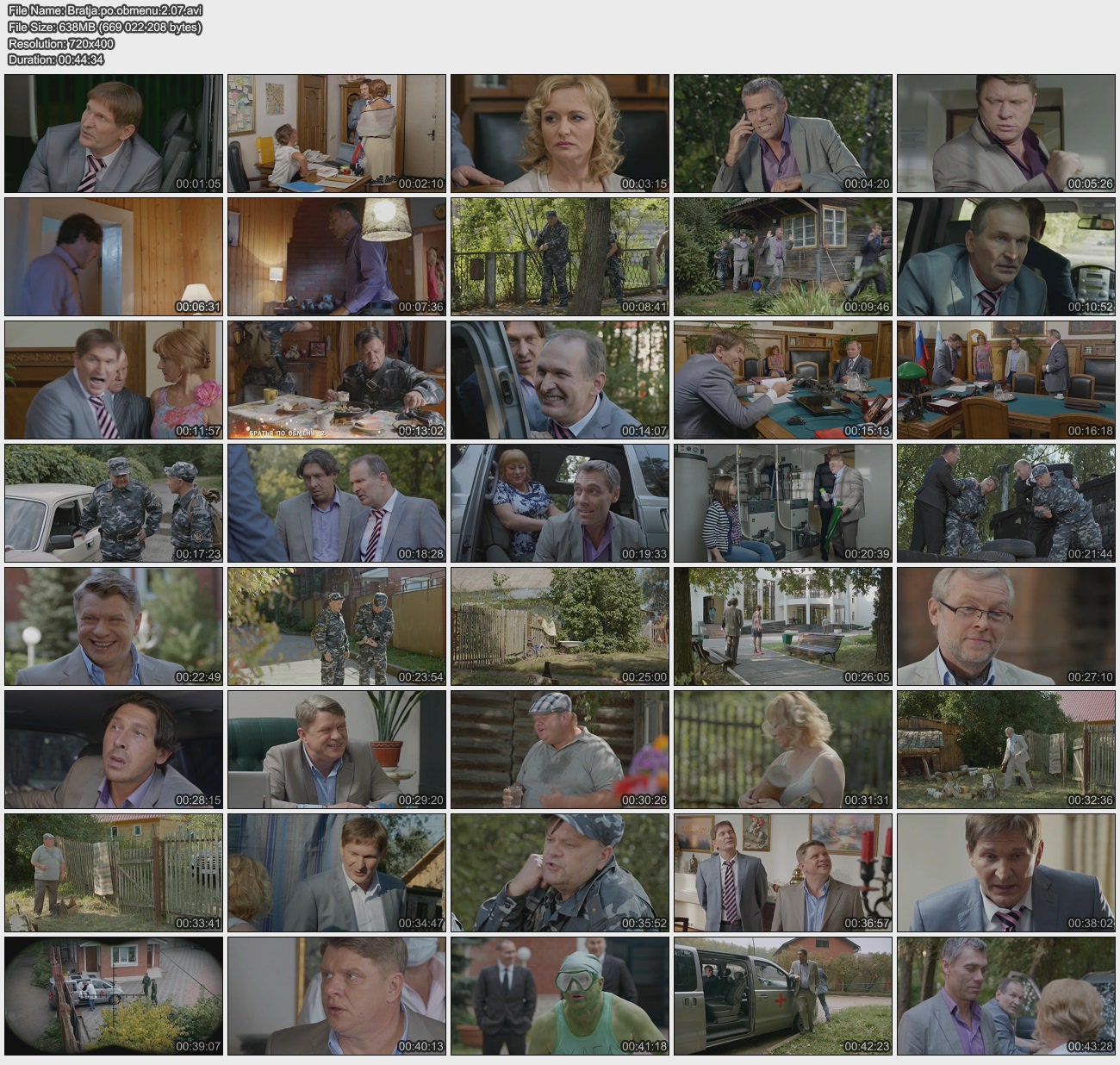Open the wooden house frame at 00:09:46
The width and height of the screenshot is (1120, 1065).
[x=782, y=257]
